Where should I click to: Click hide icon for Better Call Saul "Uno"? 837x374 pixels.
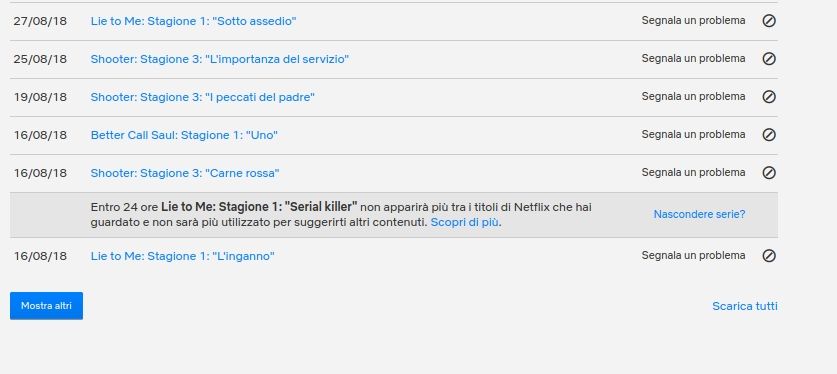pyautogui.click(x=769, y=134)
